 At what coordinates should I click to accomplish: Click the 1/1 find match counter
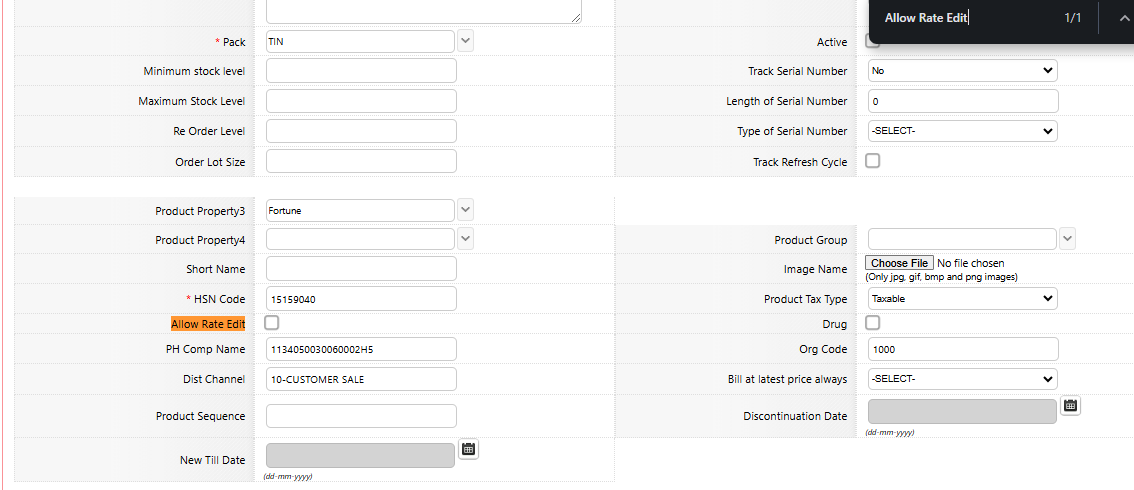point(1073,18)
